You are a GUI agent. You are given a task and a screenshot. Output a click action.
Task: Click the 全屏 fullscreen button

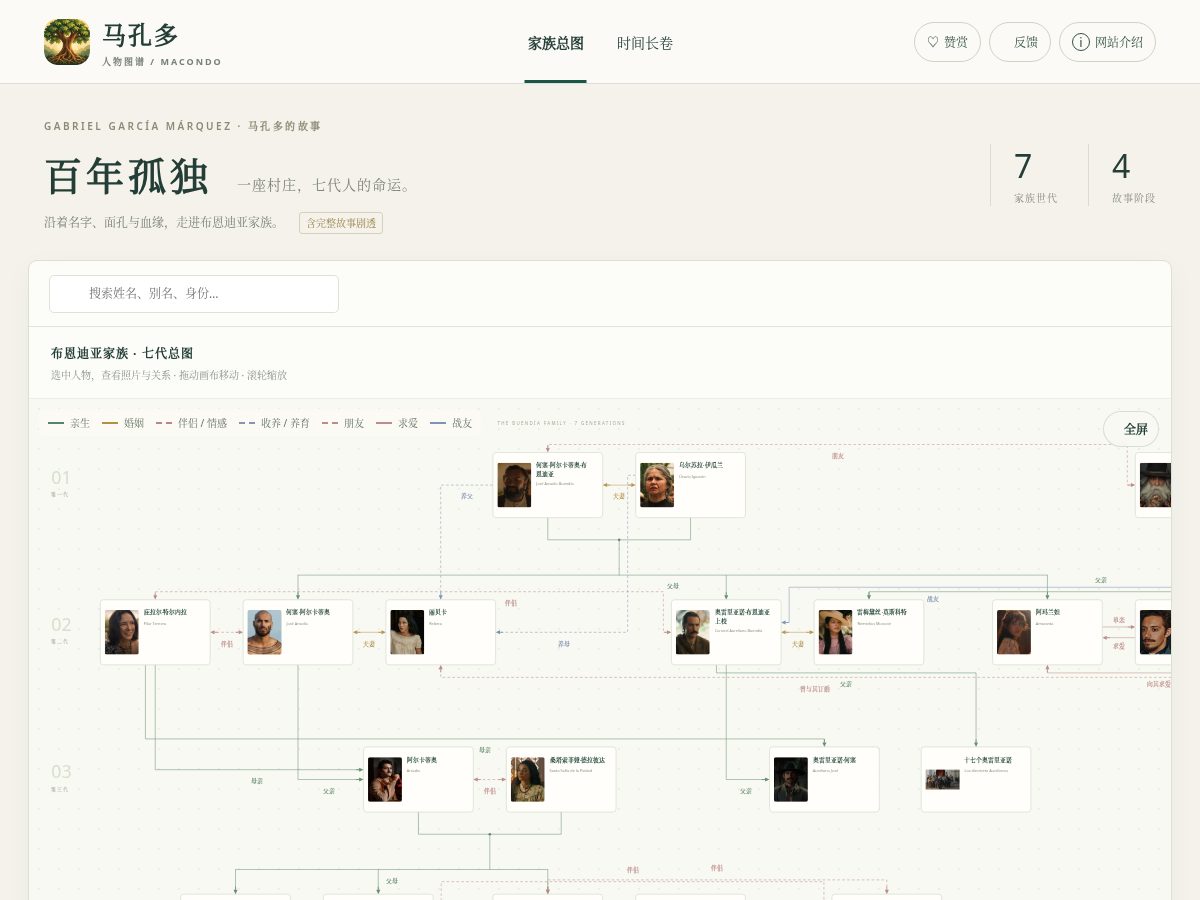pos(1131,429)
